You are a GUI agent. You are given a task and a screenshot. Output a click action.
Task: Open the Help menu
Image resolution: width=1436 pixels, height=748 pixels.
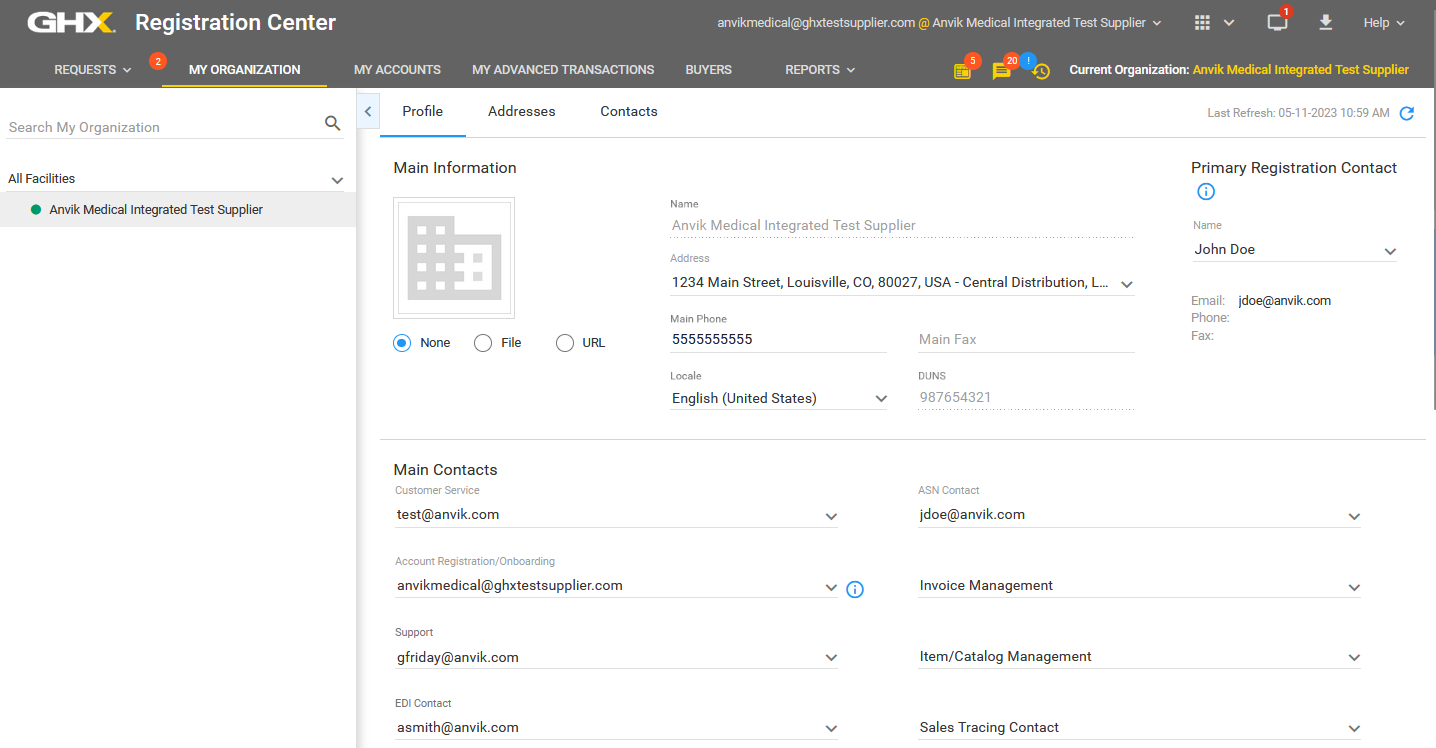(x=1384, y=22)
